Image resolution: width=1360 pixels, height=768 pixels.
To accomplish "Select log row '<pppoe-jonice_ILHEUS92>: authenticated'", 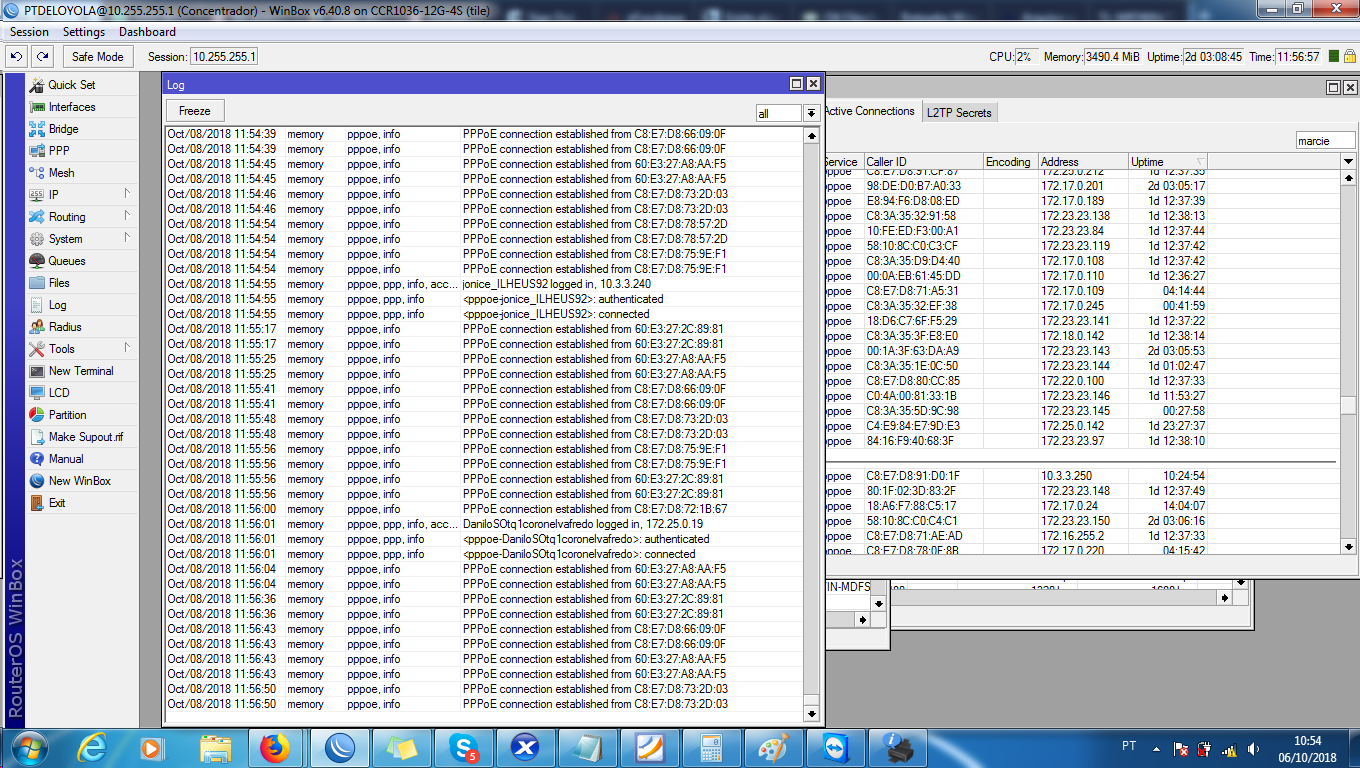I will [x=484, y=299].
